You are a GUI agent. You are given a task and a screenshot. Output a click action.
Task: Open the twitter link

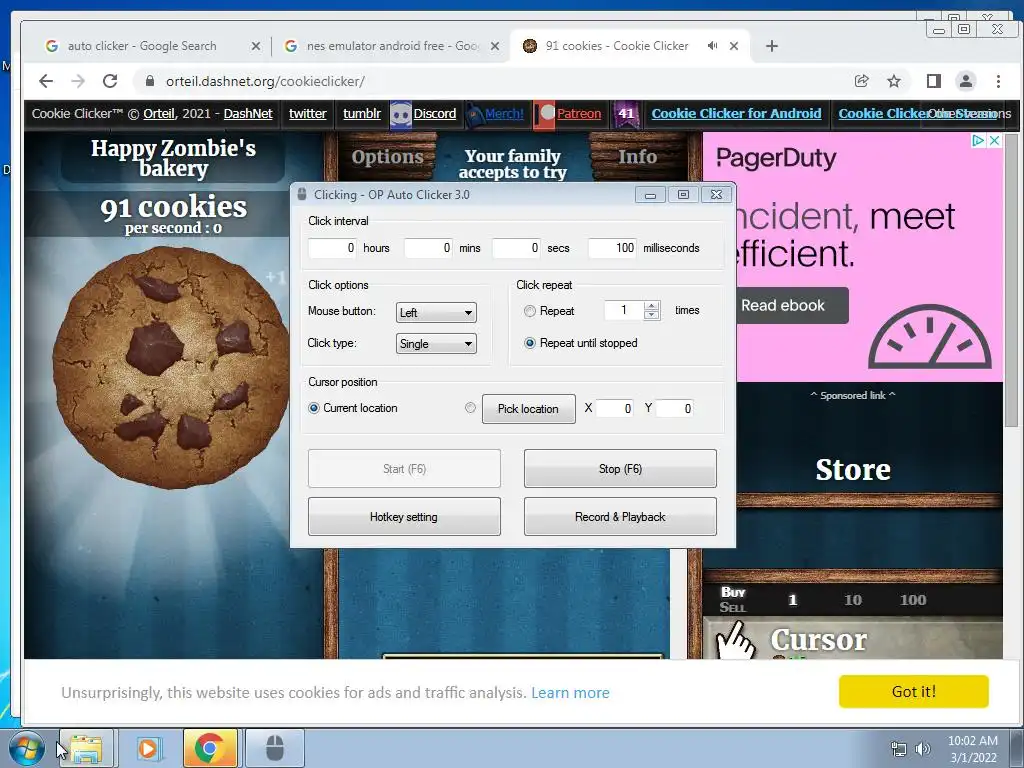click(308, 114)
